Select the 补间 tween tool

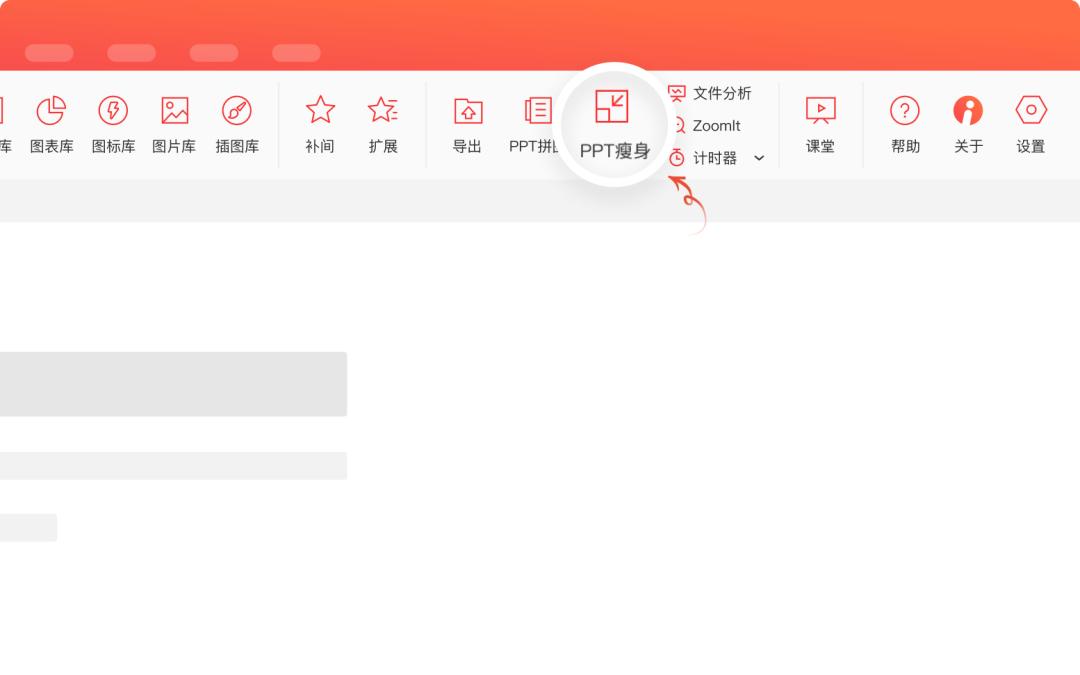[x=320, y=124]
